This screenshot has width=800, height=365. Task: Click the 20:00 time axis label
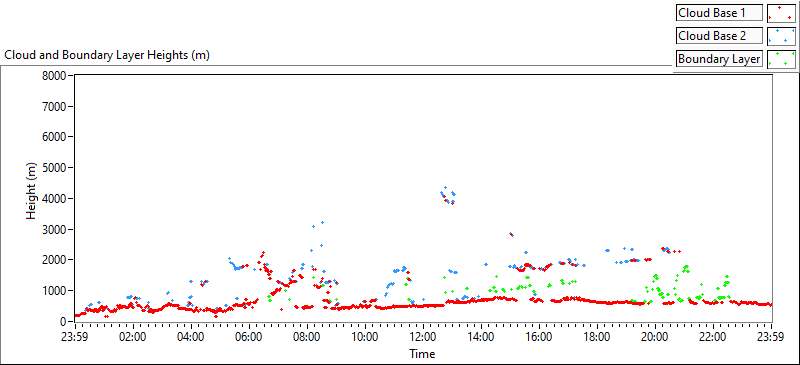655,337
